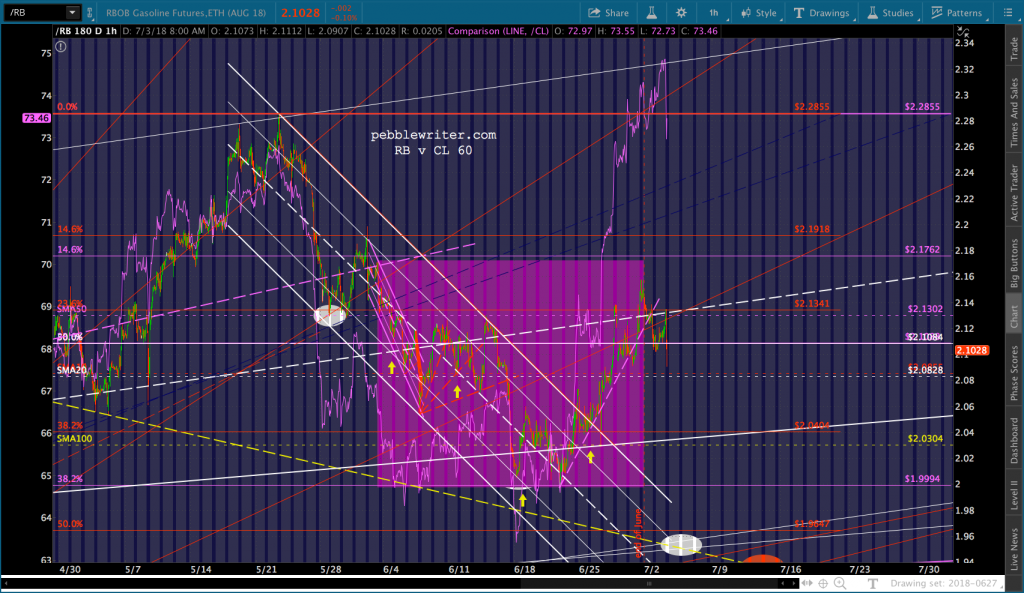
Task: Open the Patterns menu
Action: click(x=957, y=13)
